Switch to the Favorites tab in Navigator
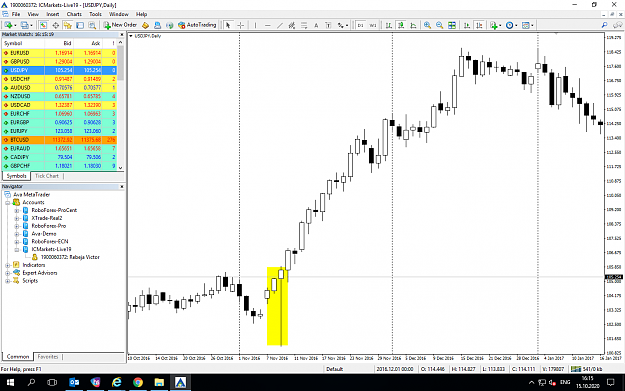This screenshot has width=625, height=391. [48, 357]
